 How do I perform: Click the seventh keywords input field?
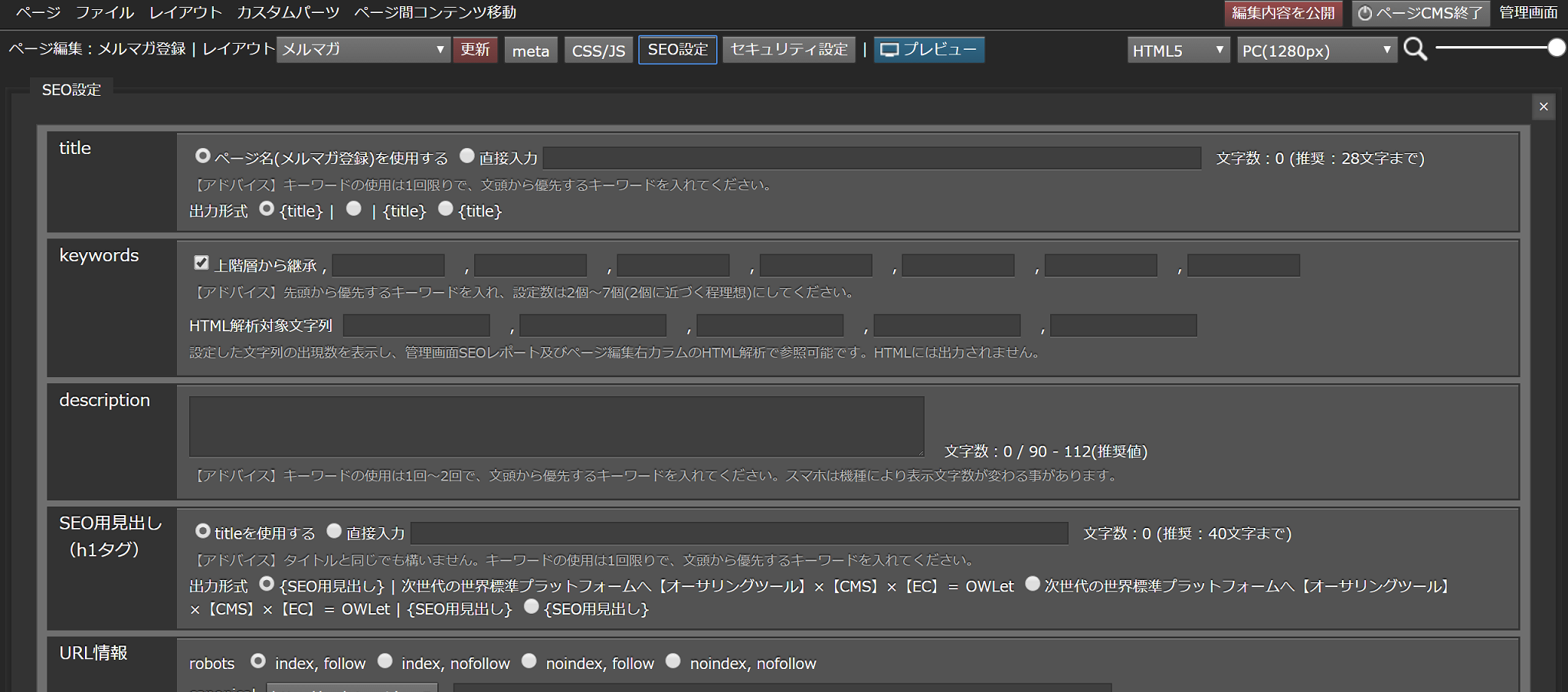click(x=1244, y=265)
